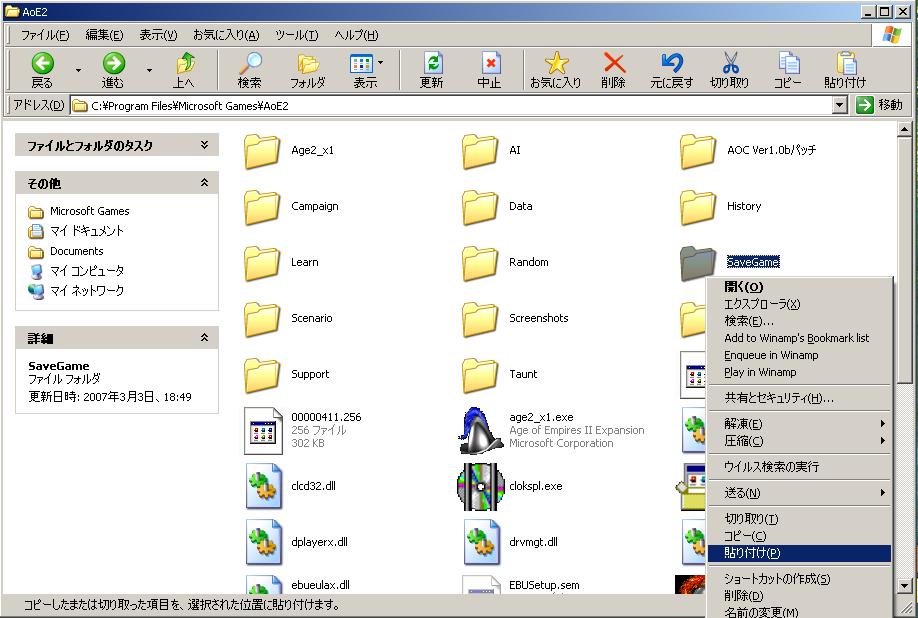Select the Screenshots folder icon
The width and height of the screenshot is (918, 618).
coord(479,320)
